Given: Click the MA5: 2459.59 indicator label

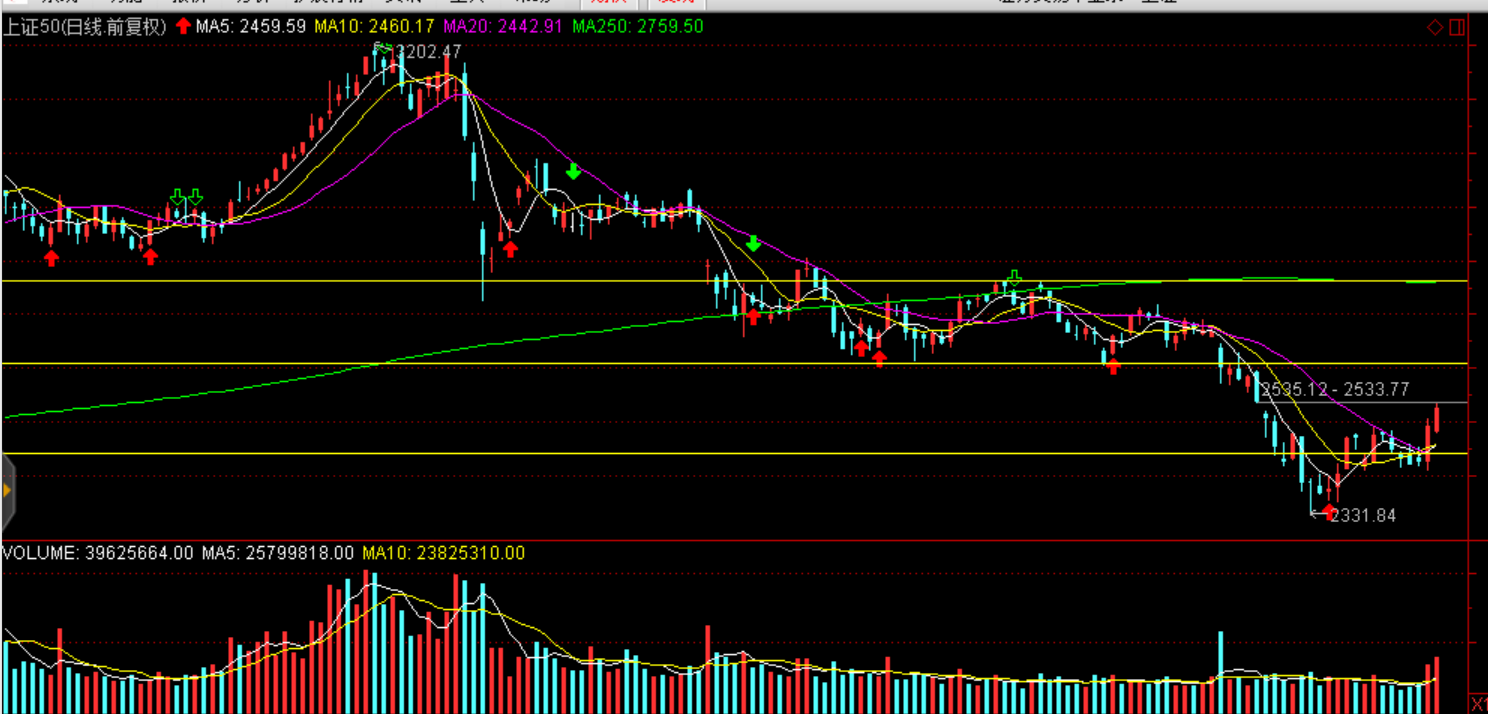Looking at the screenshot, I should [251, 27].
